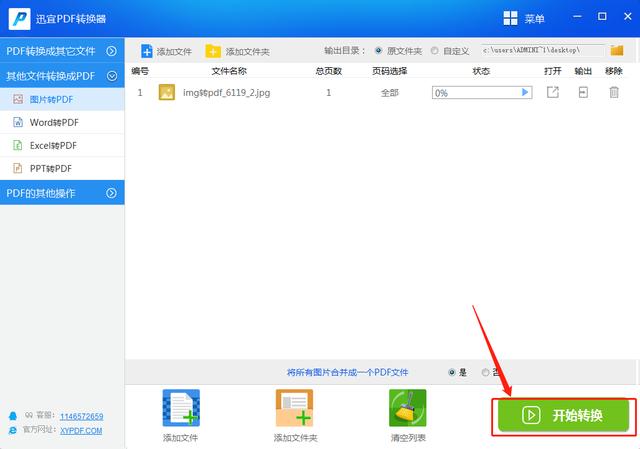Minimize the 迅宜PDF转换器 window
Screen dimensions: 640x449
(x=577, y=16)
